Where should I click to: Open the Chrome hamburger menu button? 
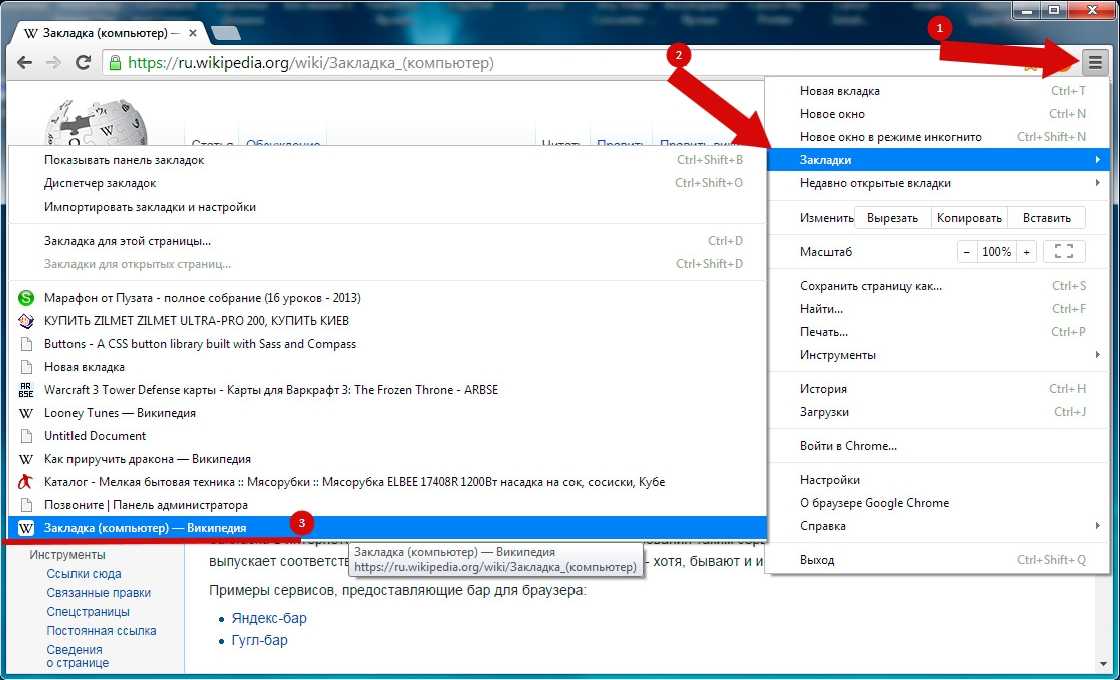1095,64
